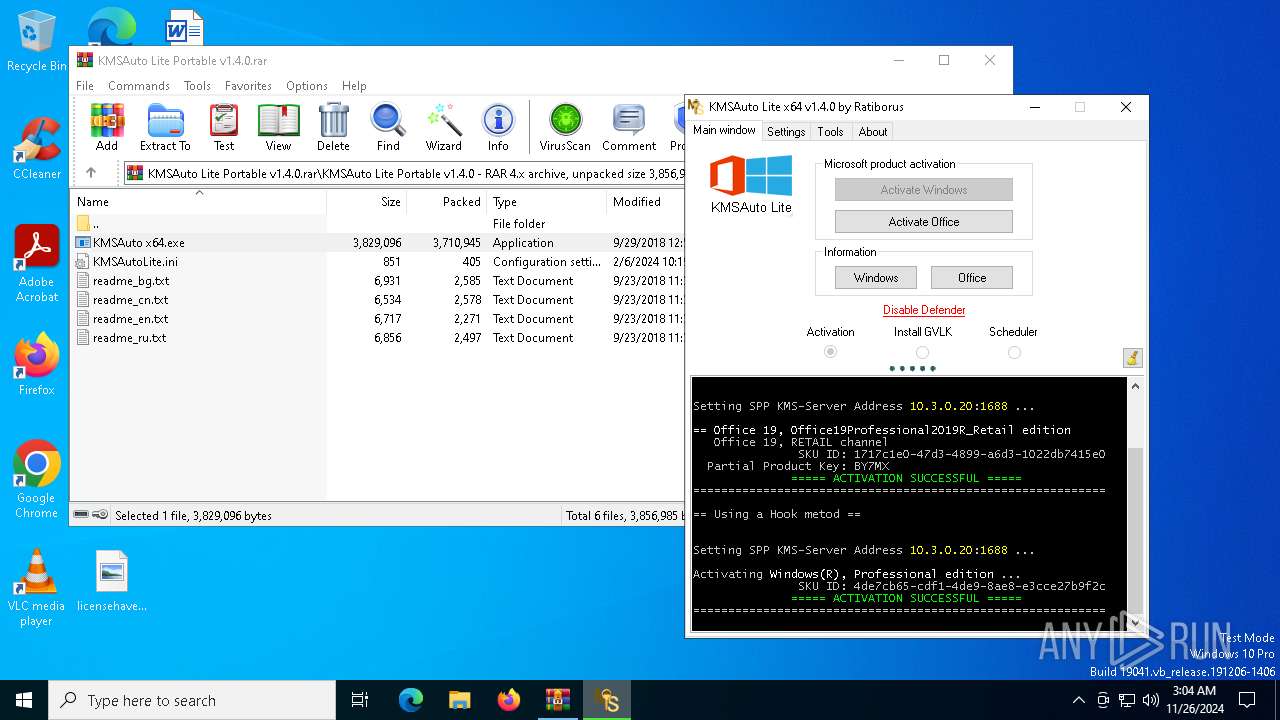Select readme_ru.txt in the file list
This screenshot has width=1280, height=720.
pyautogui.click(x=377, y=338)
